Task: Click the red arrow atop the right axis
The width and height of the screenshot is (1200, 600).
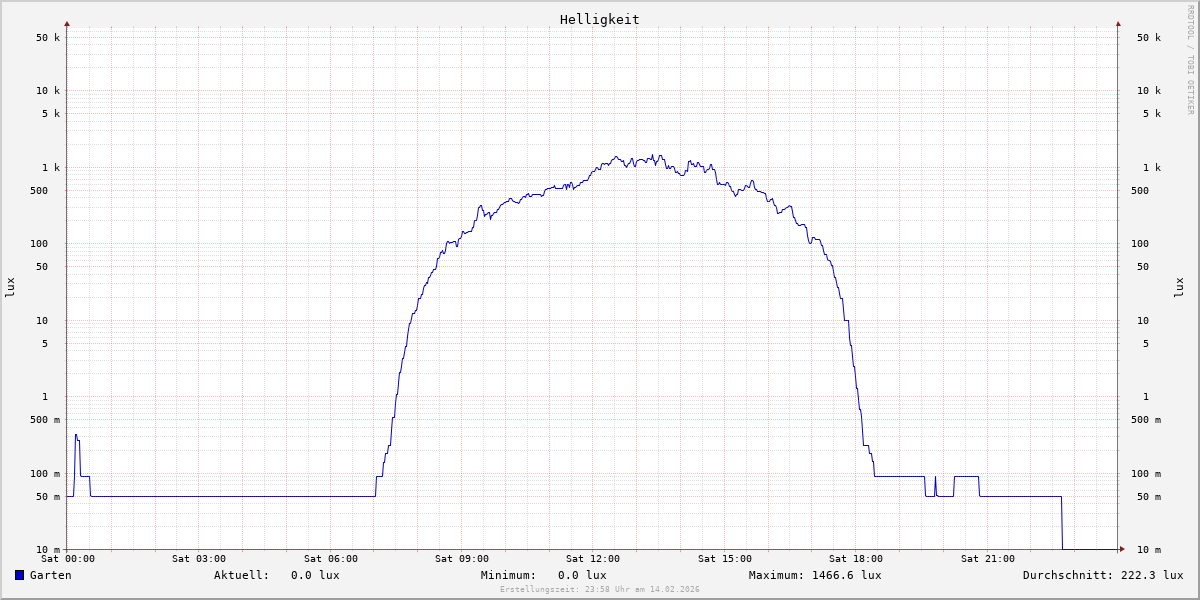Action: (x=1118, y=23)
